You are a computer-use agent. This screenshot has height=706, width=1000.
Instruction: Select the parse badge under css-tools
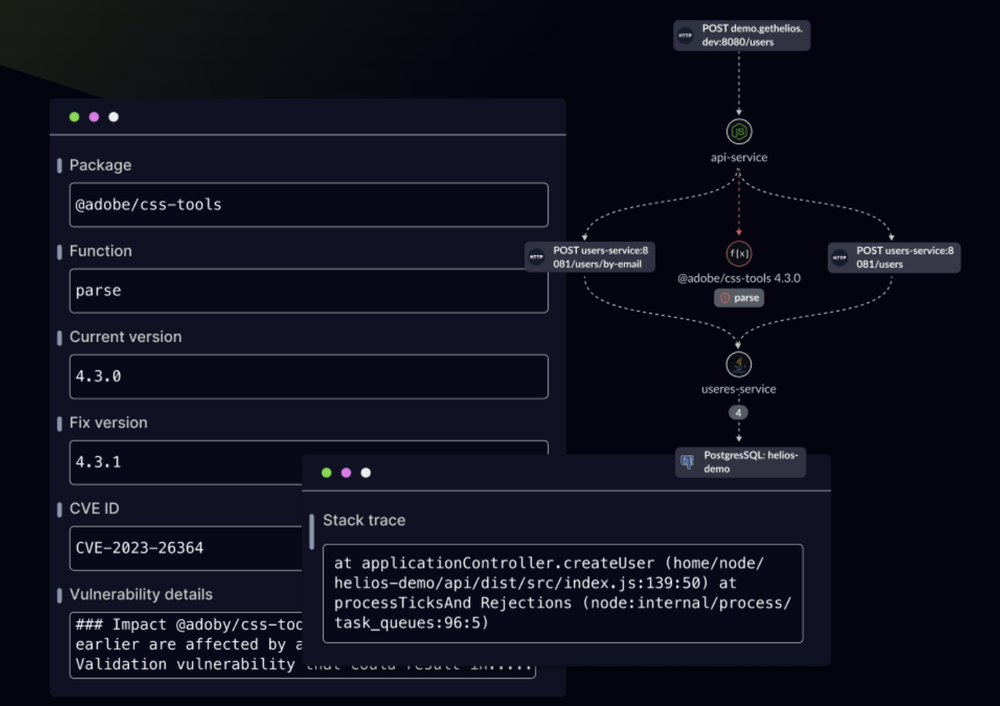739,298
